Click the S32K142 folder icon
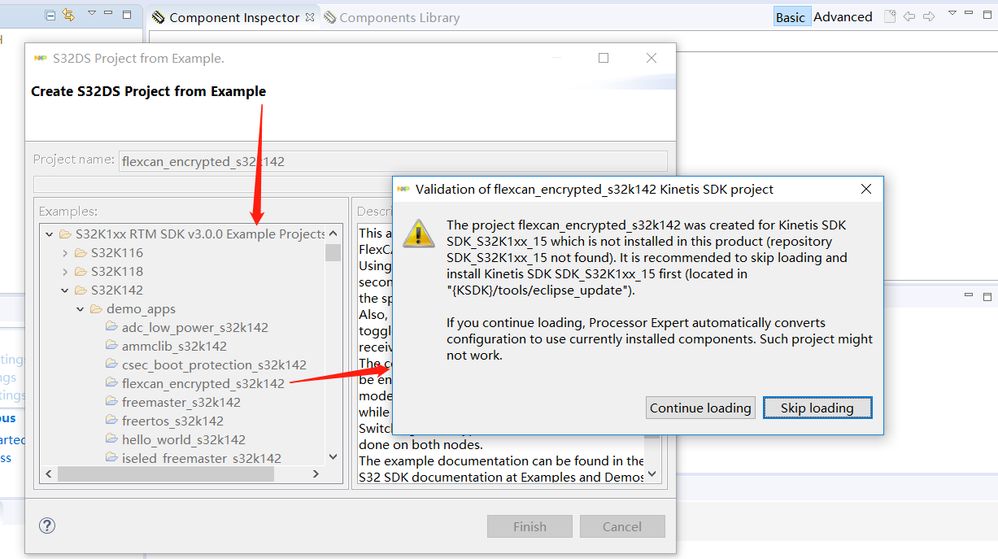Screen dimensions: 998x559 tap(80, 290)
